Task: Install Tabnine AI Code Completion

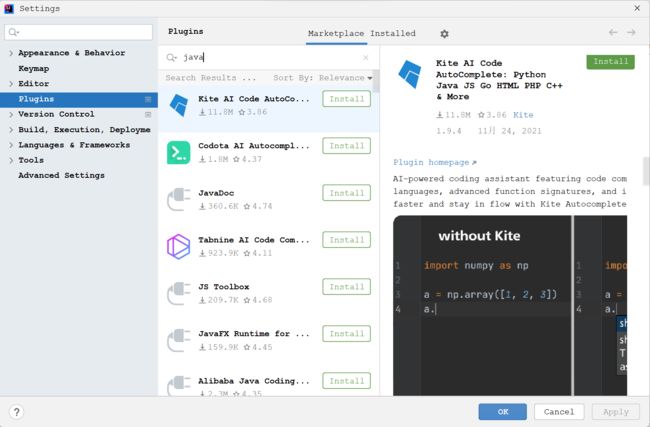Action: (347, 240)
